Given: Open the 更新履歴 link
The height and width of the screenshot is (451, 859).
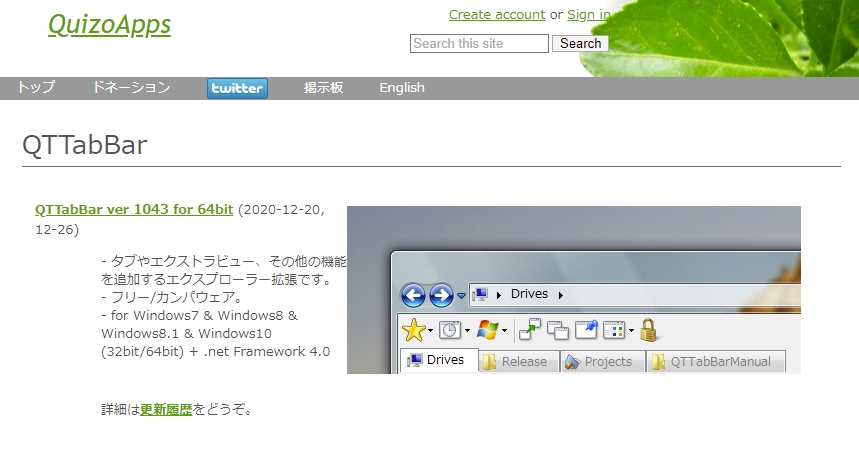Looking at the screenshot, I should (x=166, y=409).
